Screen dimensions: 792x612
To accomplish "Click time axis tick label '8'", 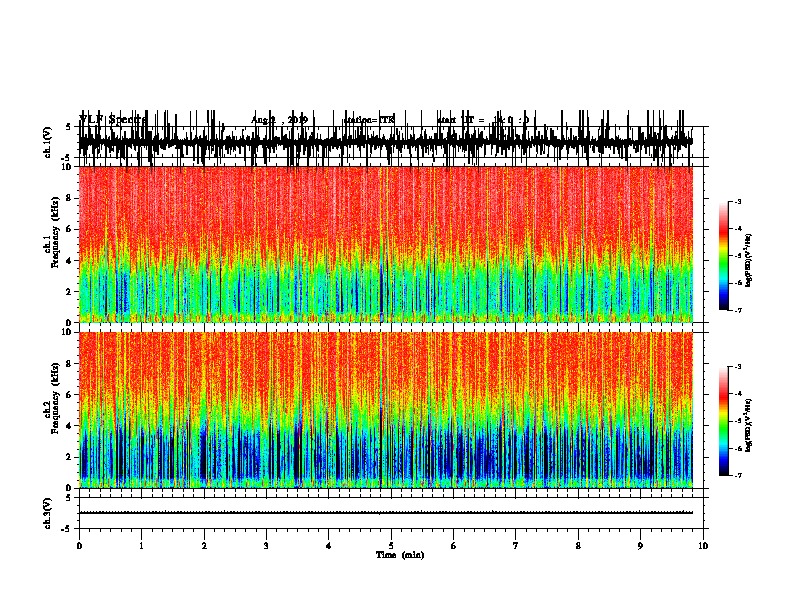I will pos(578,545).
